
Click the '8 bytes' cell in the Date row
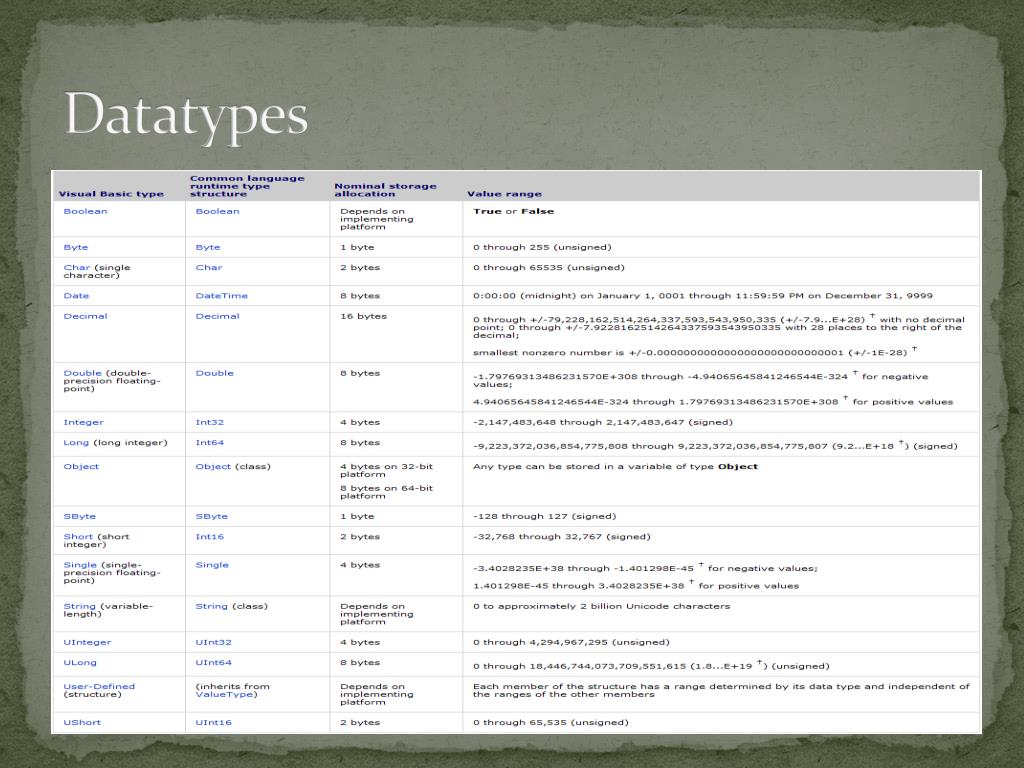(x=360, y=296)
